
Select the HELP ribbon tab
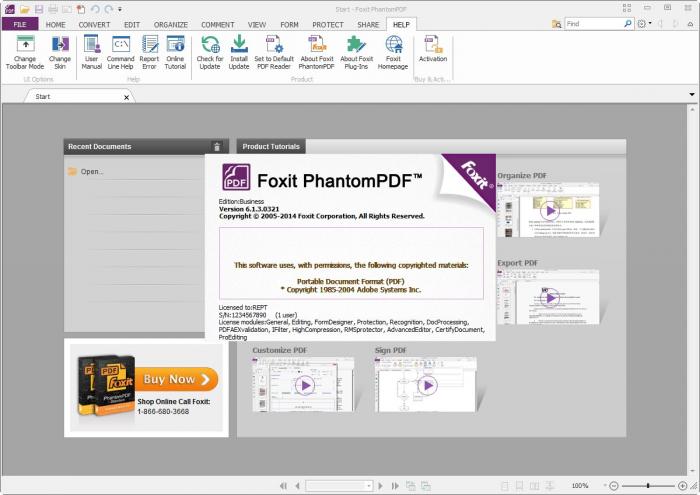(401, 25)
